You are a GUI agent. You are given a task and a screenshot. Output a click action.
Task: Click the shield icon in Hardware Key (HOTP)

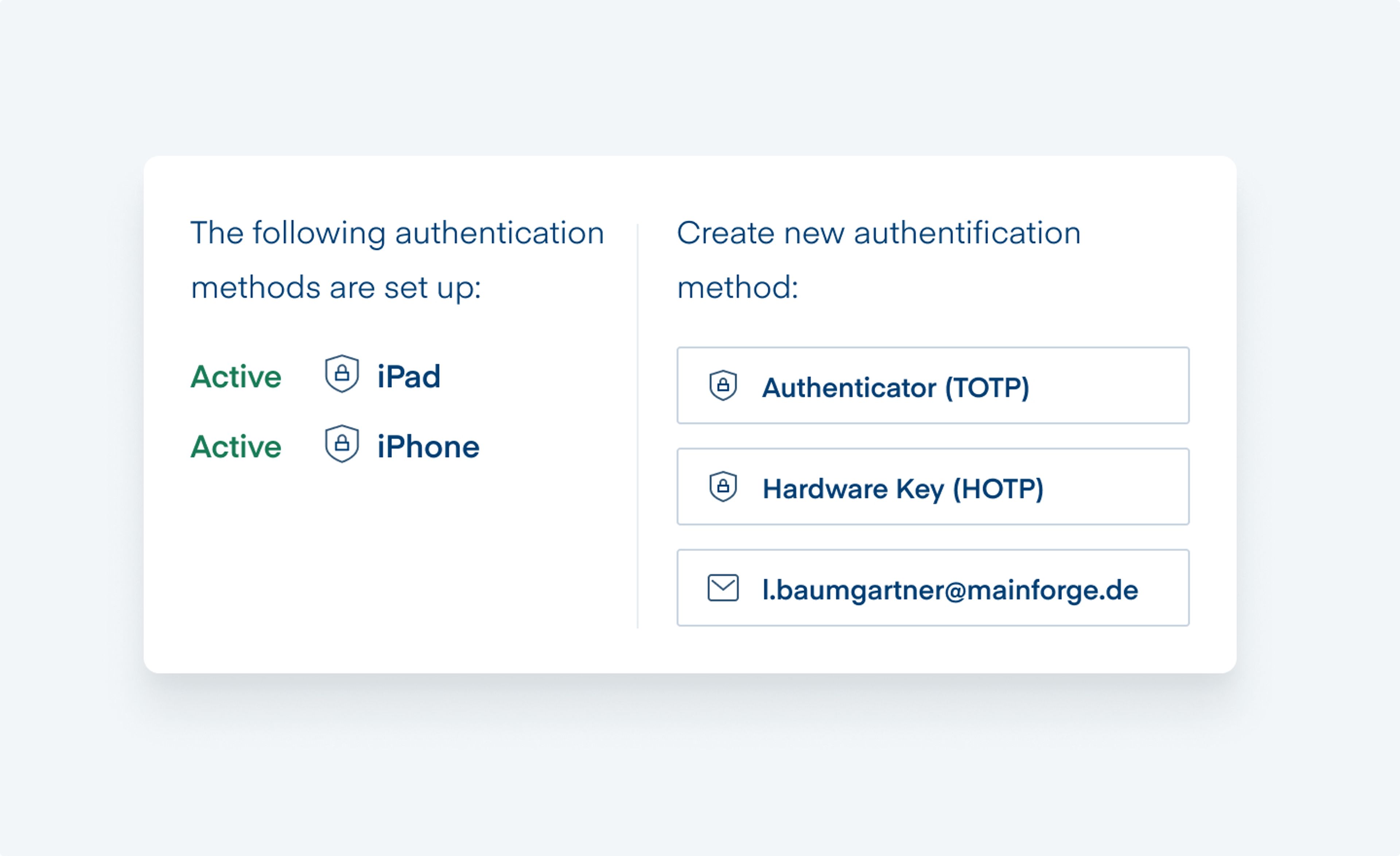tap(723, 487)
